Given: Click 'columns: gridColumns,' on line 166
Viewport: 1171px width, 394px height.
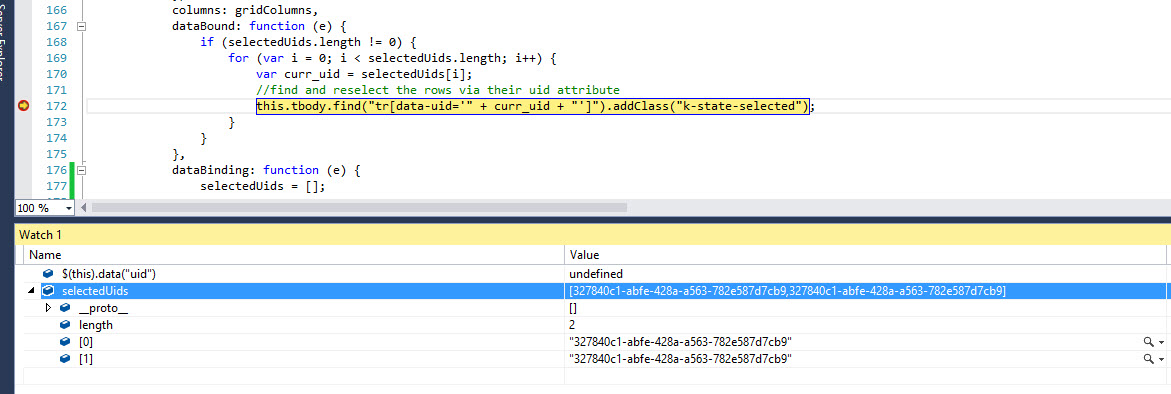Looking at the screenshot, I should point(244,10).
